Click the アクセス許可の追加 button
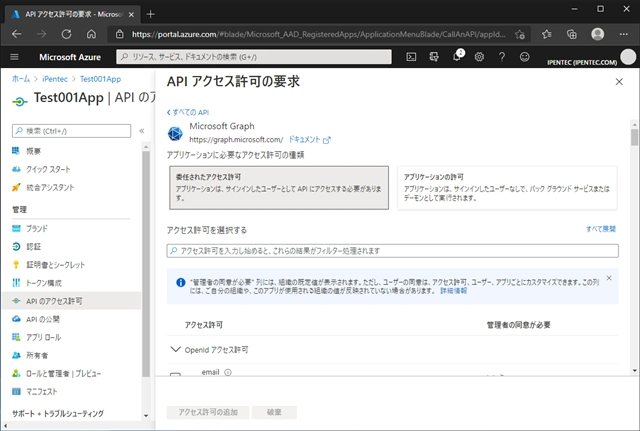Image resolution: width=640 pixels, height=431 pixels. click(208, 412)
